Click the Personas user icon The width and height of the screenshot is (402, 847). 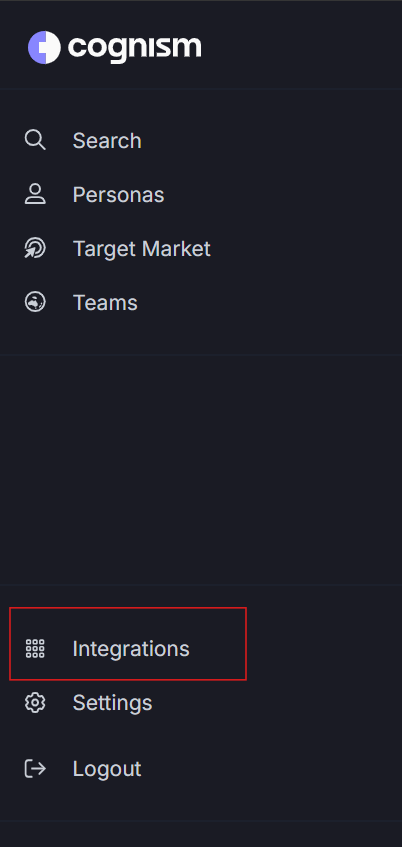(x=35, y=194)
